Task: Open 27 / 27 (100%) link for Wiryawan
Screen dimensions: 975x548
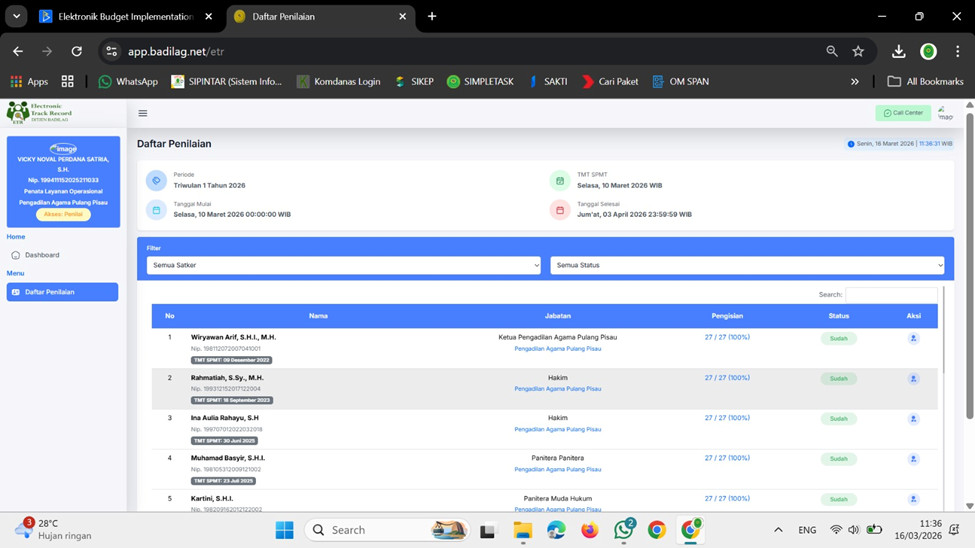Action: pos(727,338)
